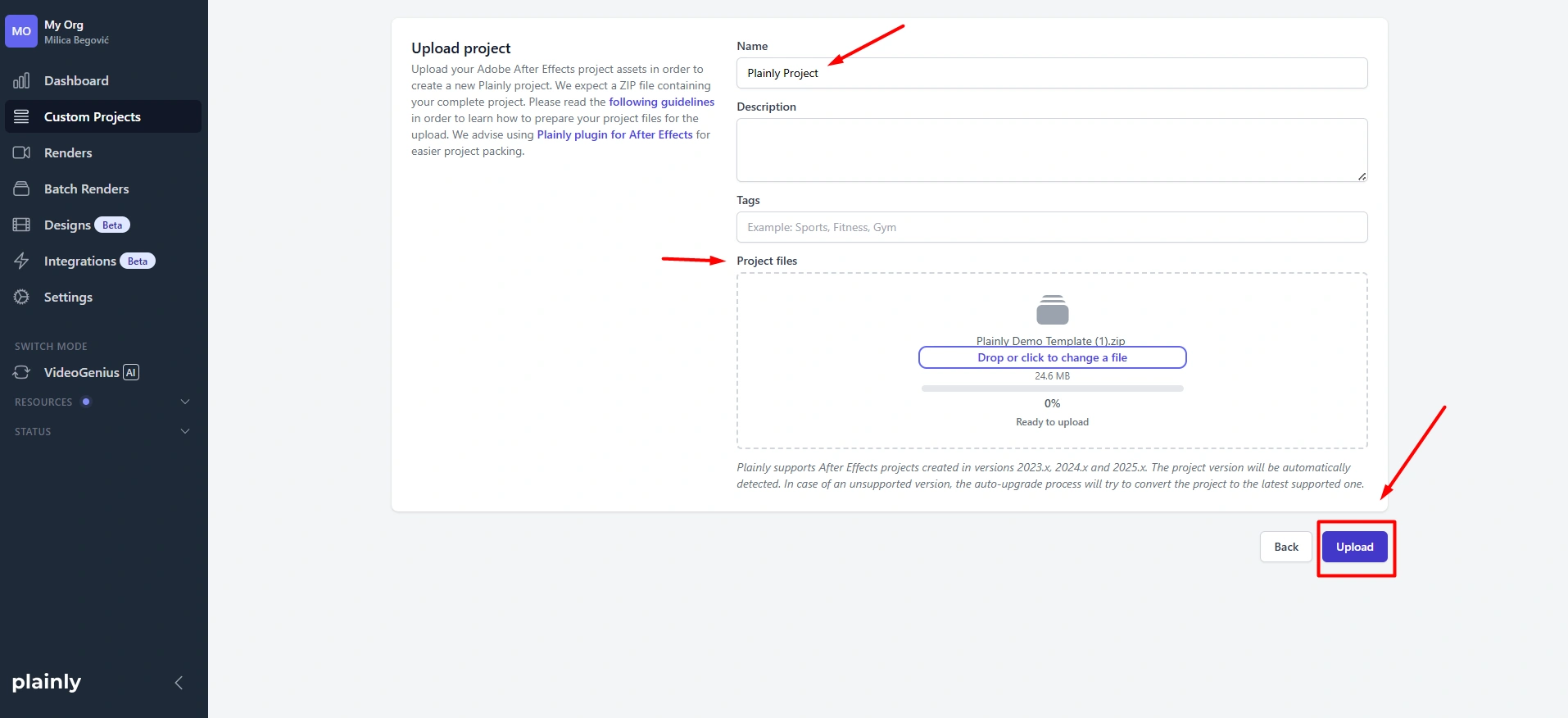Image resolution: width=1568 pixels, height=718 pixels.
Task: Click the Resources section label
Action: [43, 402]
